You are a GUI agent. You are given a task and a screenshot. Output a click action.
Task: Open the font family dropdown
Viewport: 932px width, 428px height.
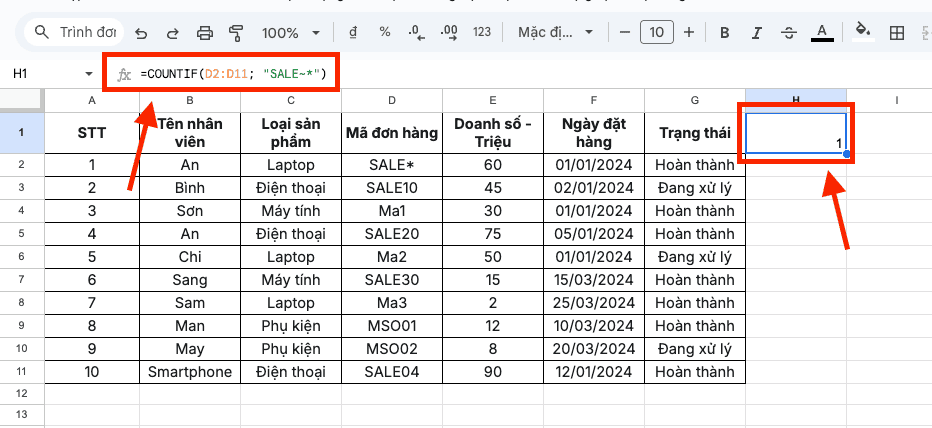point(555,32)
